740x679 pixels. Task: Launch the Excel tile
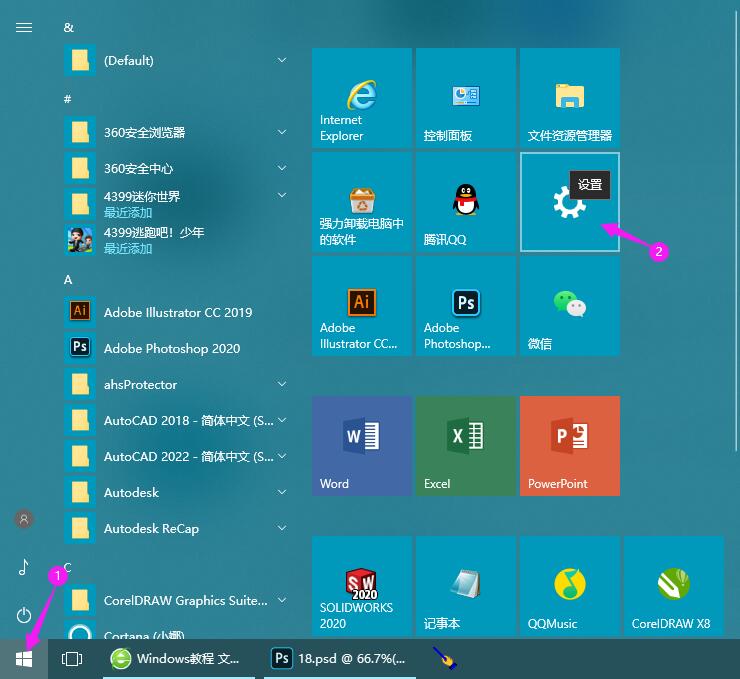[x=466, y=446]
